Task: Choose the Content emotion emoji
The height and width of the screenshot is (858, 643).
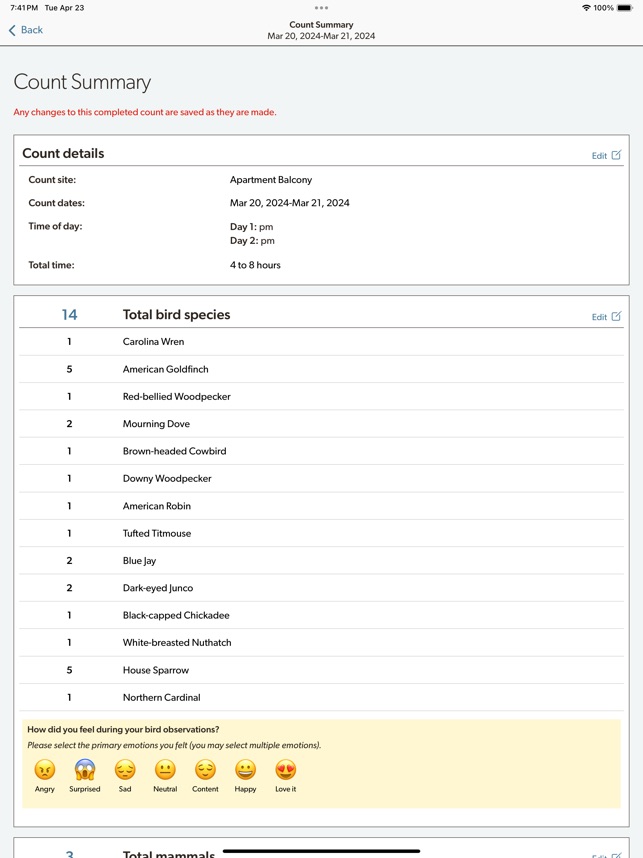Action: pos(205,770)
